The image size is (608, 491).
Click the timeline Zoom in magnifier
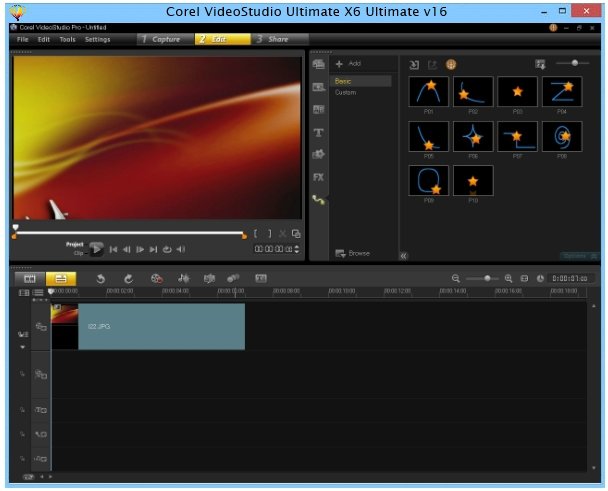point(508,278)
